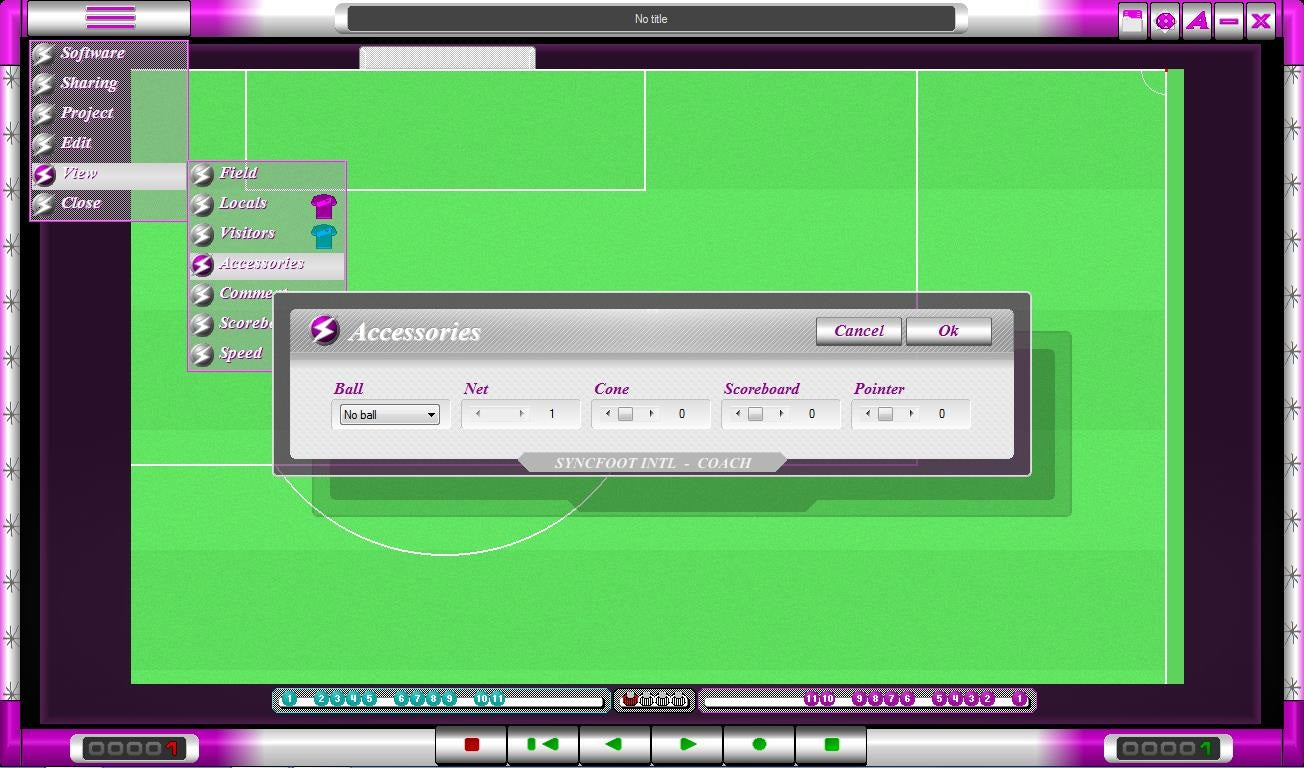This screenshot has width=1304, height=768.
Task: Click the green circle record button
Action: (x=759, y=745)
